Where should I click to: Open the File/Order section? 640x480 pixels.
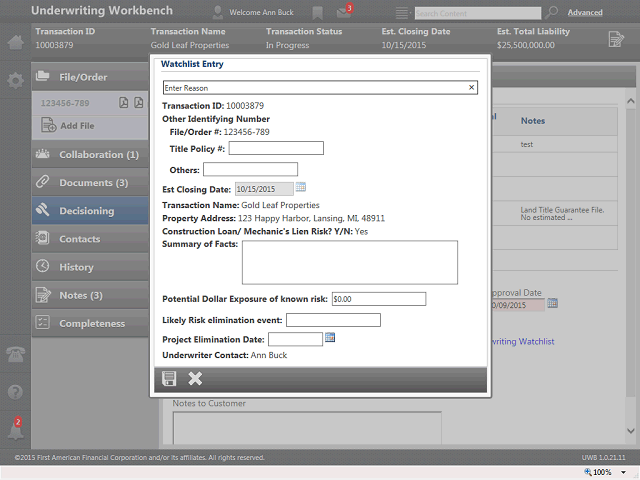[90, 77]
